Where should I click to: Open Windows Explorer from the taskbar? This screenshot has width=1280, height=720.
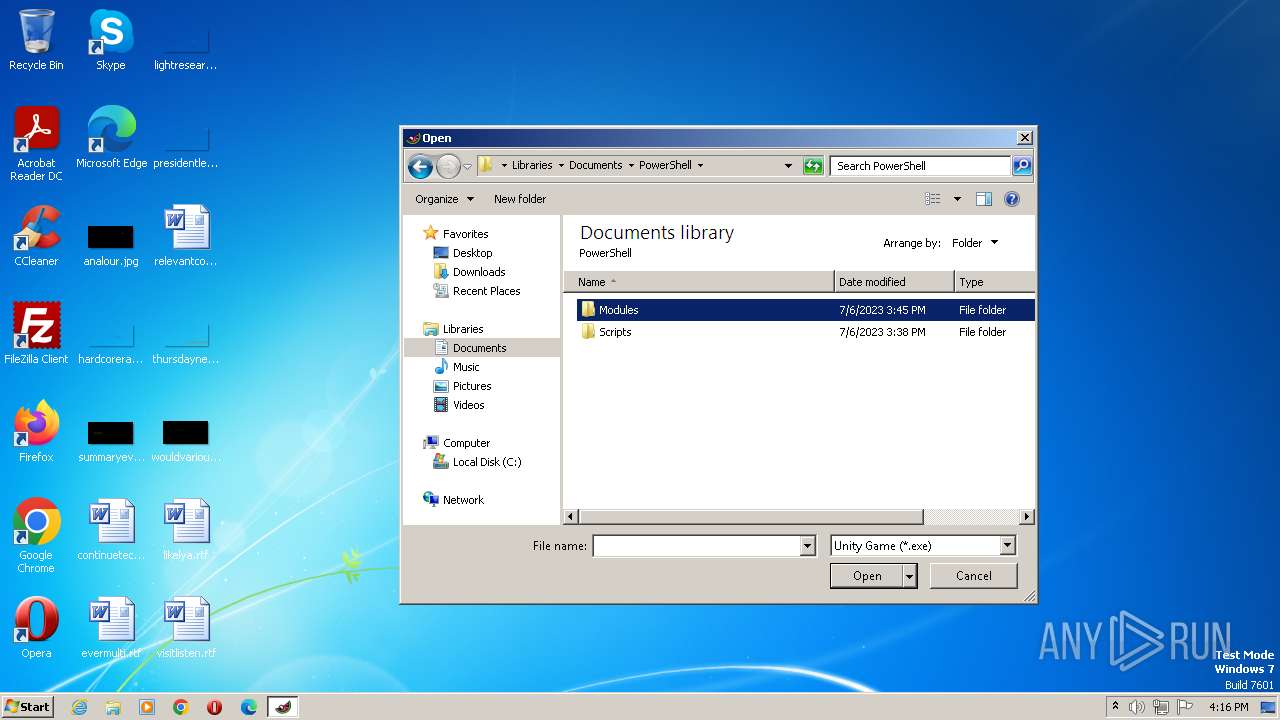click(x=113, y=707)
